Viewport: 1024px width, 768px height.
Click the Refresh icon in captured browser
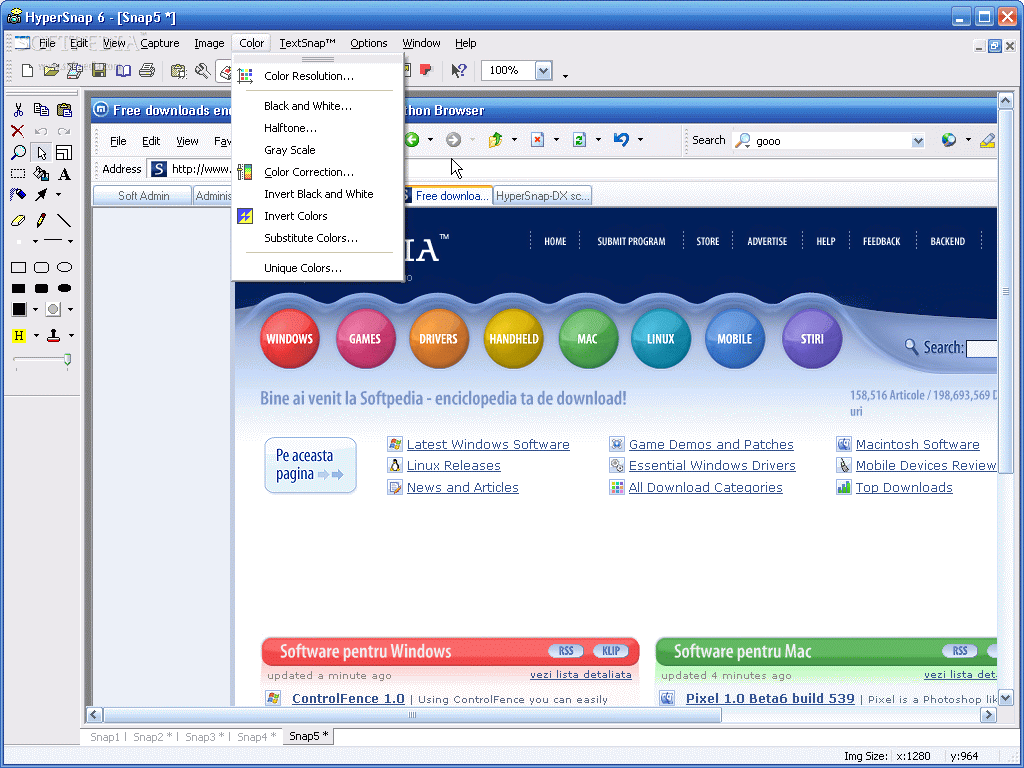(x=579, y=140)
